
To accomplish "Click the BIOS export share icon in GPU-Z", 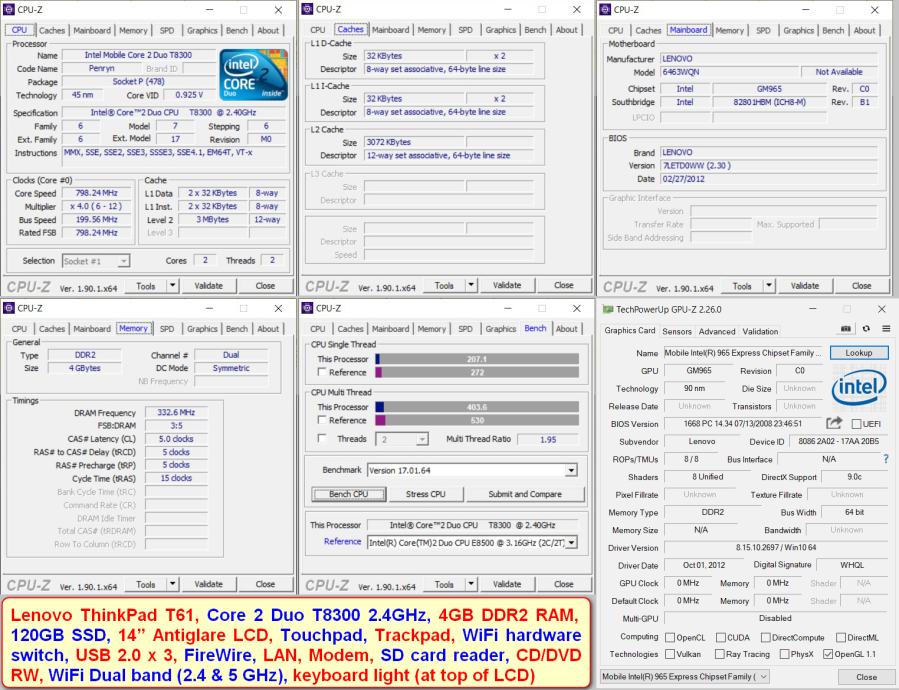I will click(834, 423).
